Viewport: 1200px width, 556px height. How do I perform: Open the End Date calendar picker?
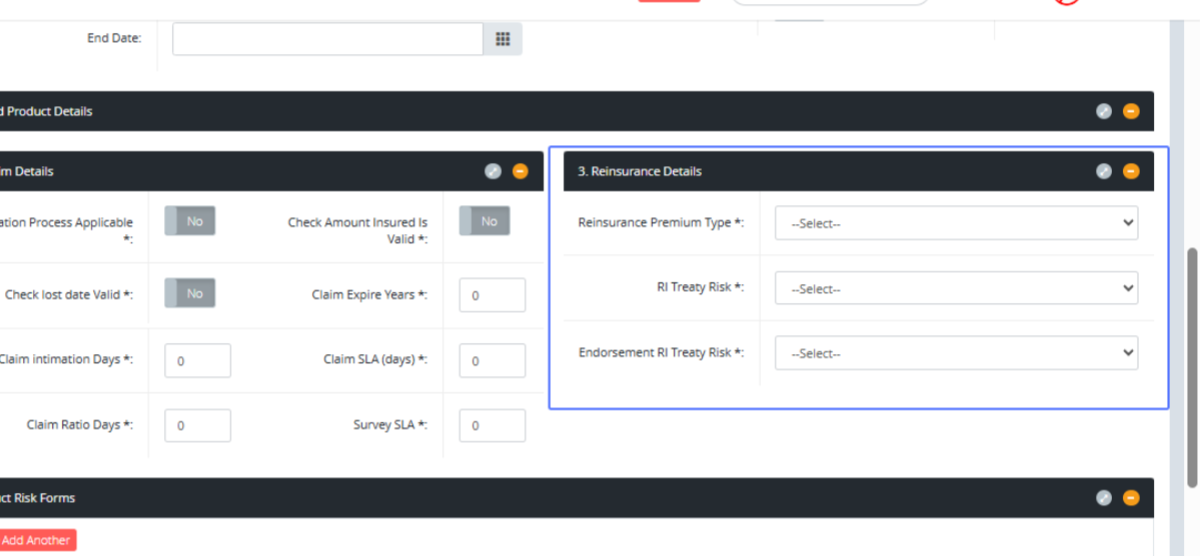point(503,39)
